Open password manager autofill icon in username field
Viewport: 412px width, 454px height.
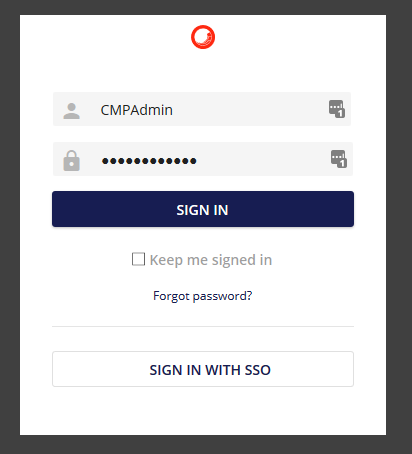(337, 109)
